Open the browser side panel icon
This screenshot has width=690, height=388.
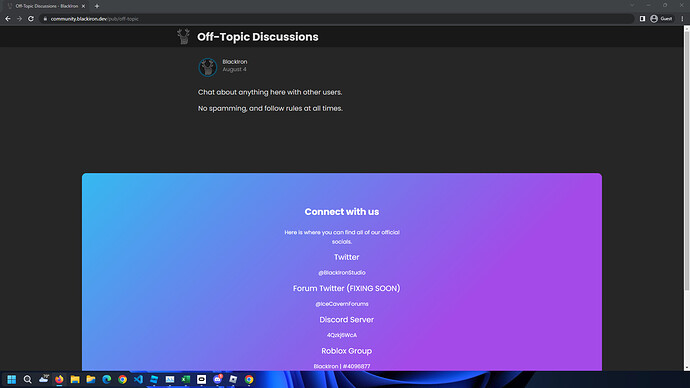[642, 19]
